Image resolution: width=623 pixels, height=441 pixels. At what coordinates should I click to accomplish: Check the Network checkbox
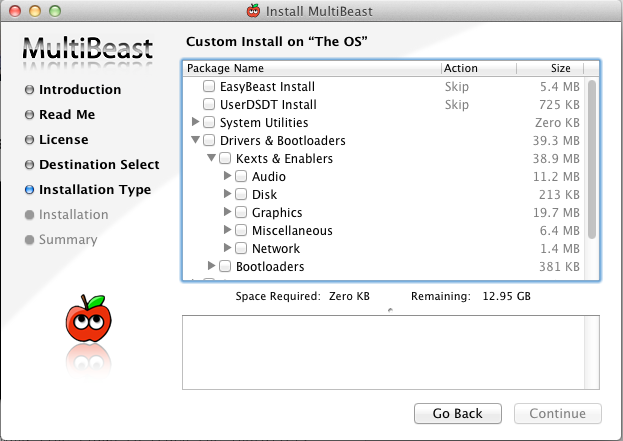click(x=241, y=248)
